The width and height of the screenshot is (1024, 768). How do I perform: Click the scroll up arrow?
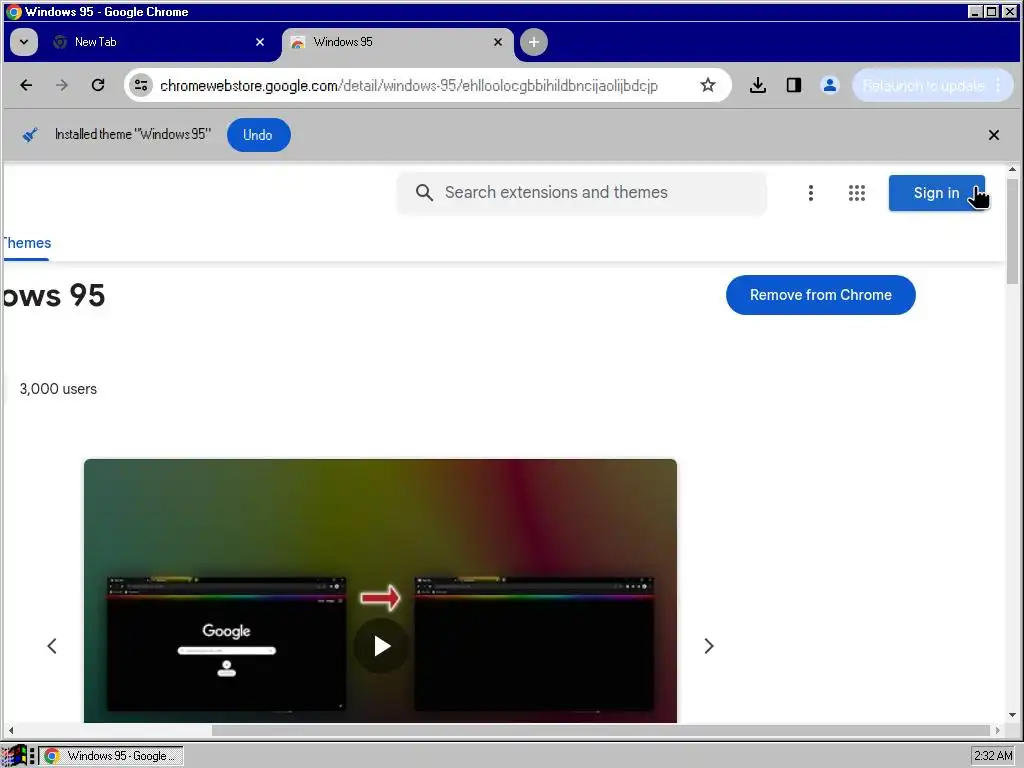(x=1012, y=169)
